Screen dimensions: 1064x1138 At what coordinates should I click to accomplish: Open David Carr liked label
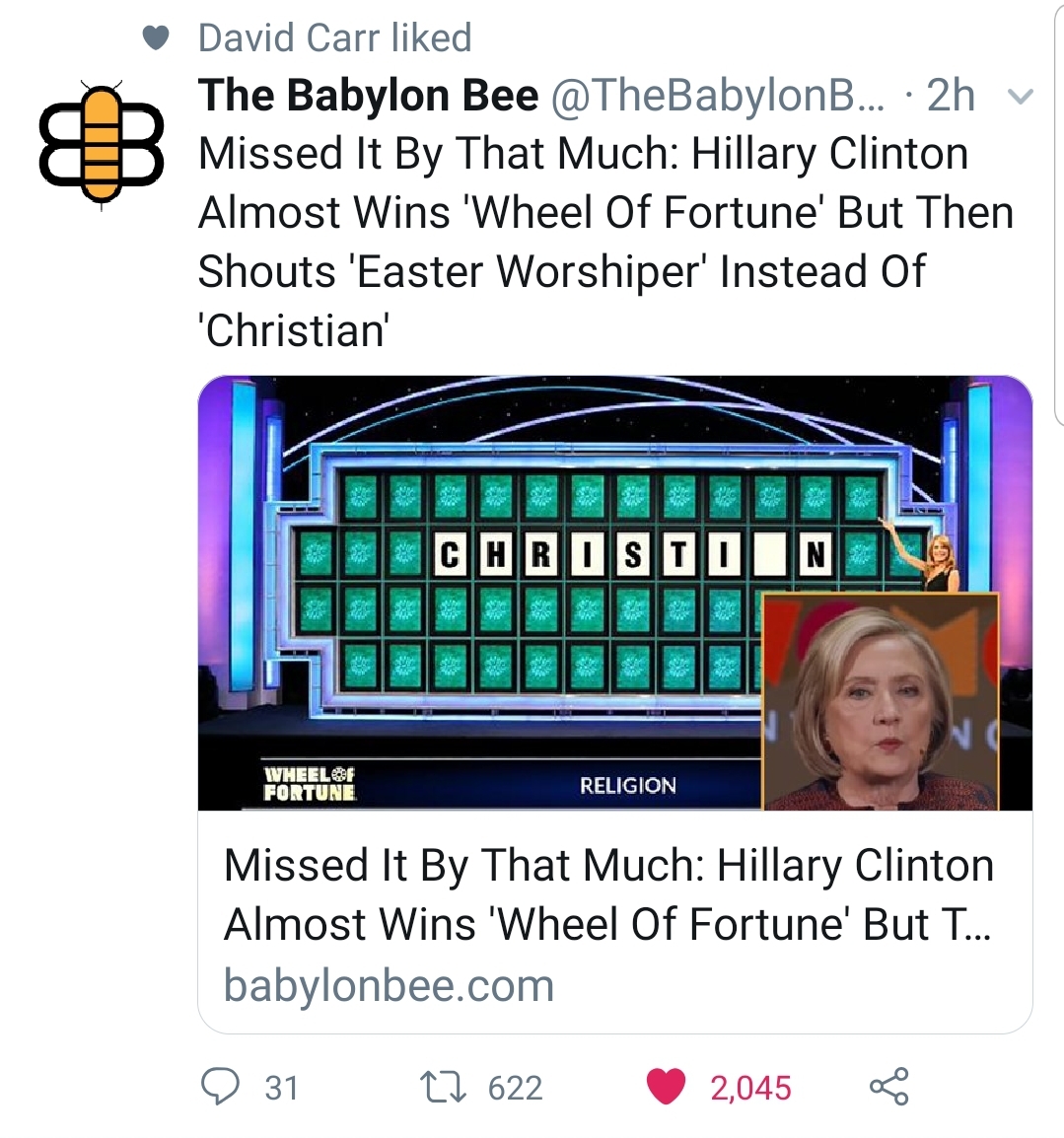[x=335, y=37]
